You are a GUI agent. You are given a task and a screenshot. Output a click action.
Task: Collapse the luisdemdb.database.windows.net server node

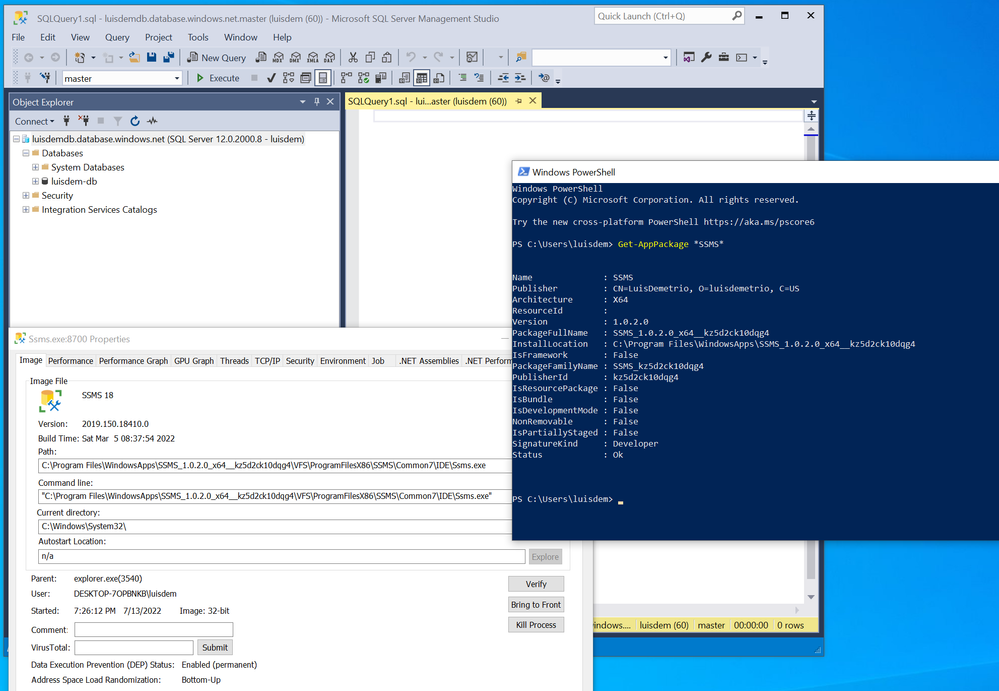point(17,139)
